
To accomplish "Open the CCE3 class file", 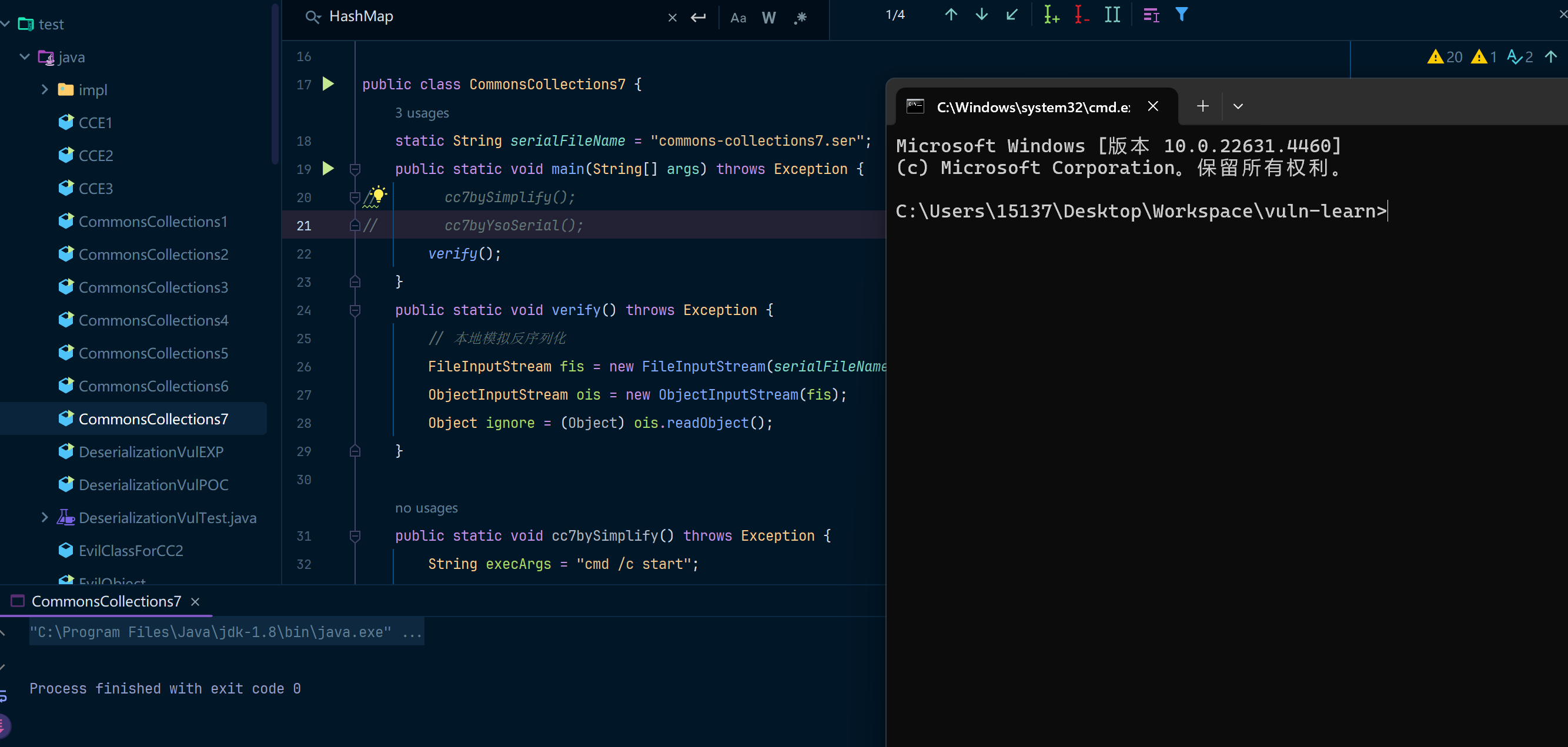I will (96, 189).
